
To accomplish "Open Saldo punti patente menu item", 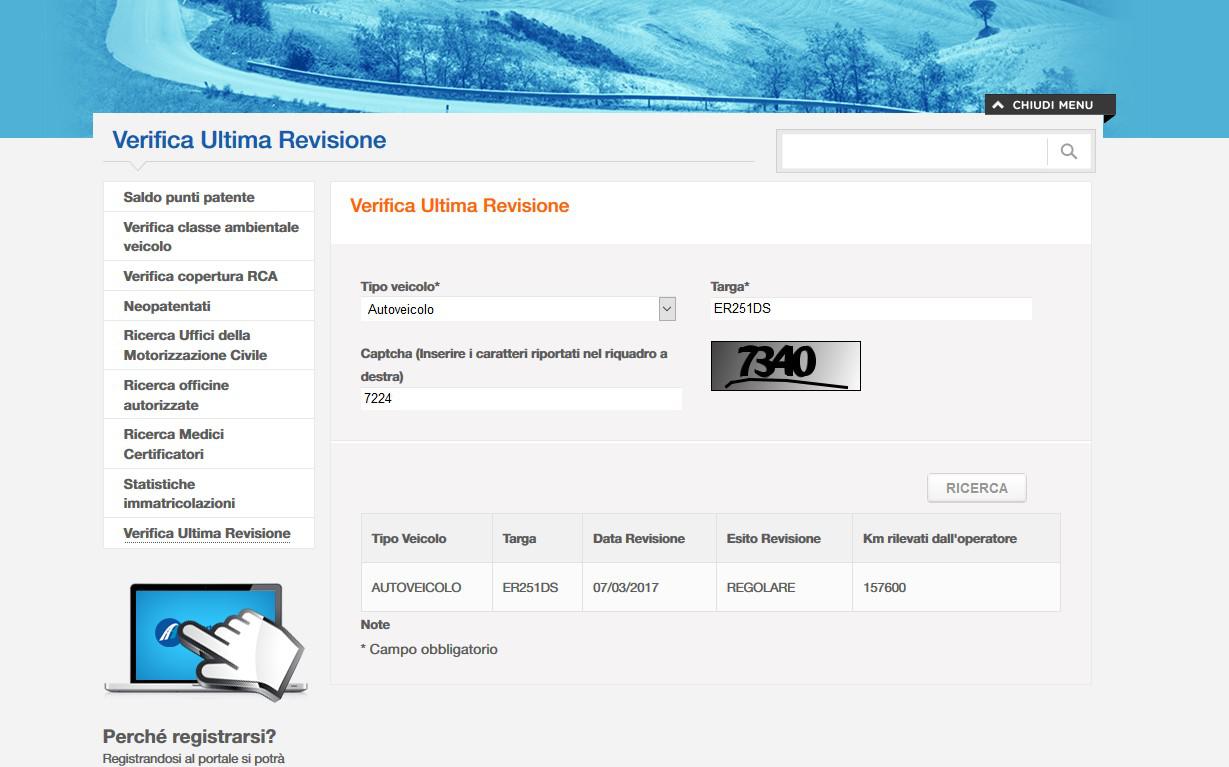I will [189, 198].
